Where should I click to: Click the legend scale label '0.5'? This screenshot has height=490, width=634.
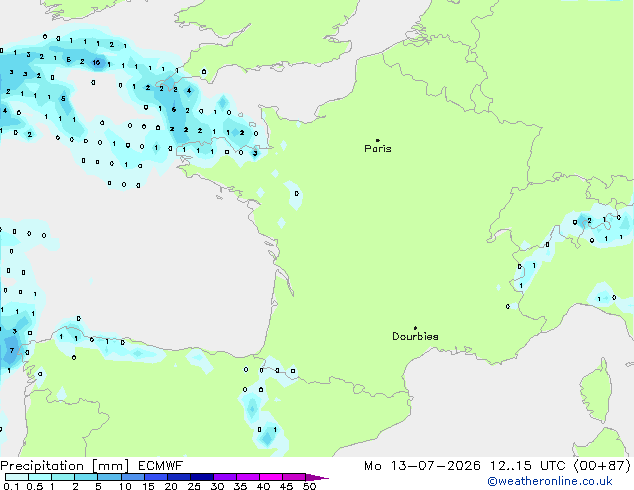point(35,486)
